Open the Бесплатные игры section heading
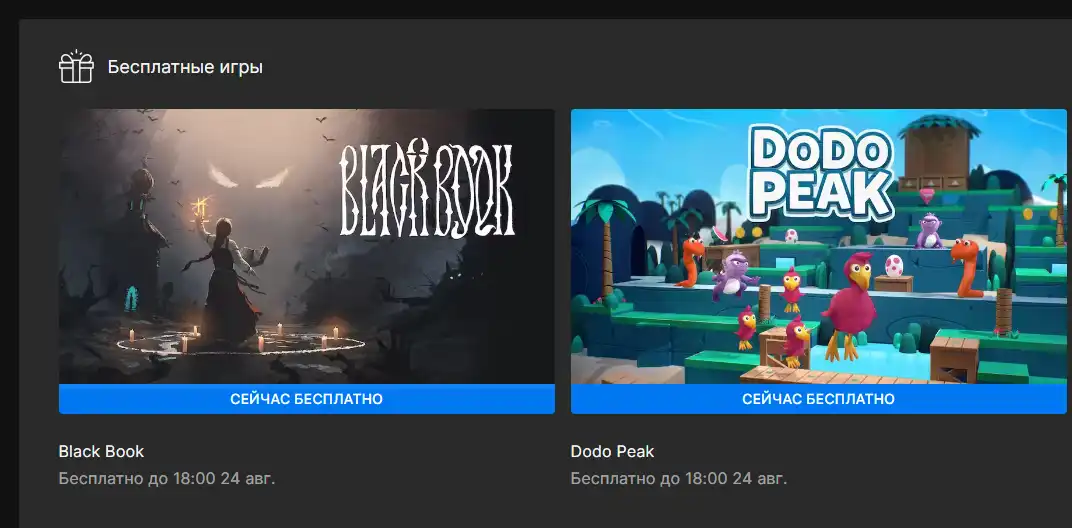Image resolution: width=1072 pixels, height=528 pixels. [x=185, y=67]
